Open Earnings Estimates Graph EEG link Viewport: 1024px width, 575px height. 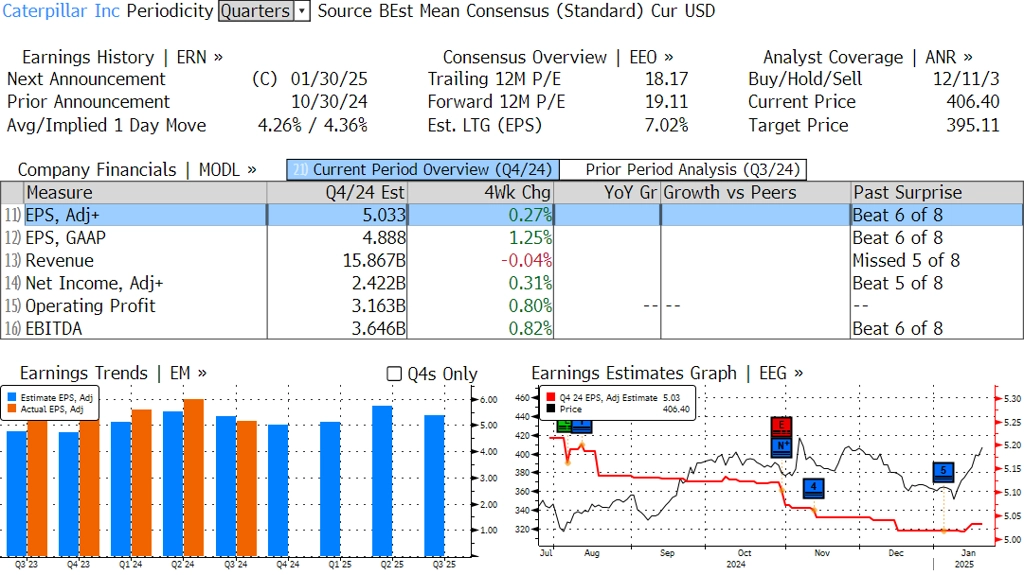point(667,373)
